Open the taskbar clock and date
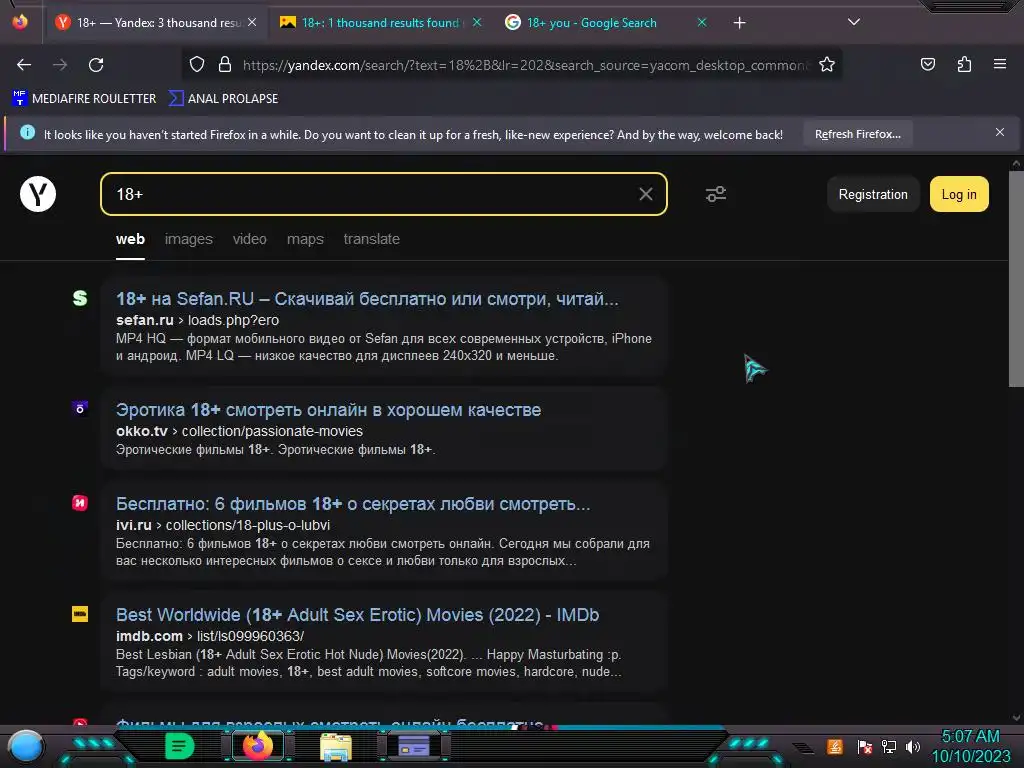The height and width of the screenshot is (768, 1024). [970, 746]
